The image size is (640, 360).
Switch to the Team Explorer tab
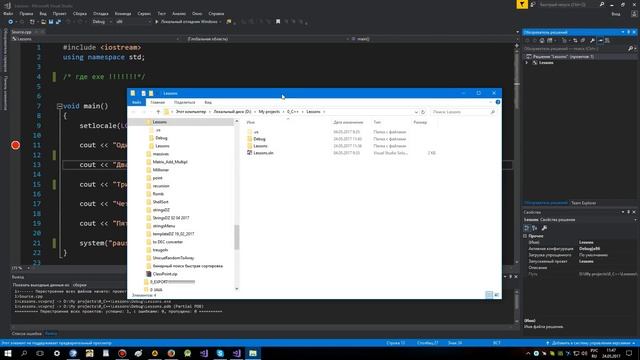coord(583,203)
